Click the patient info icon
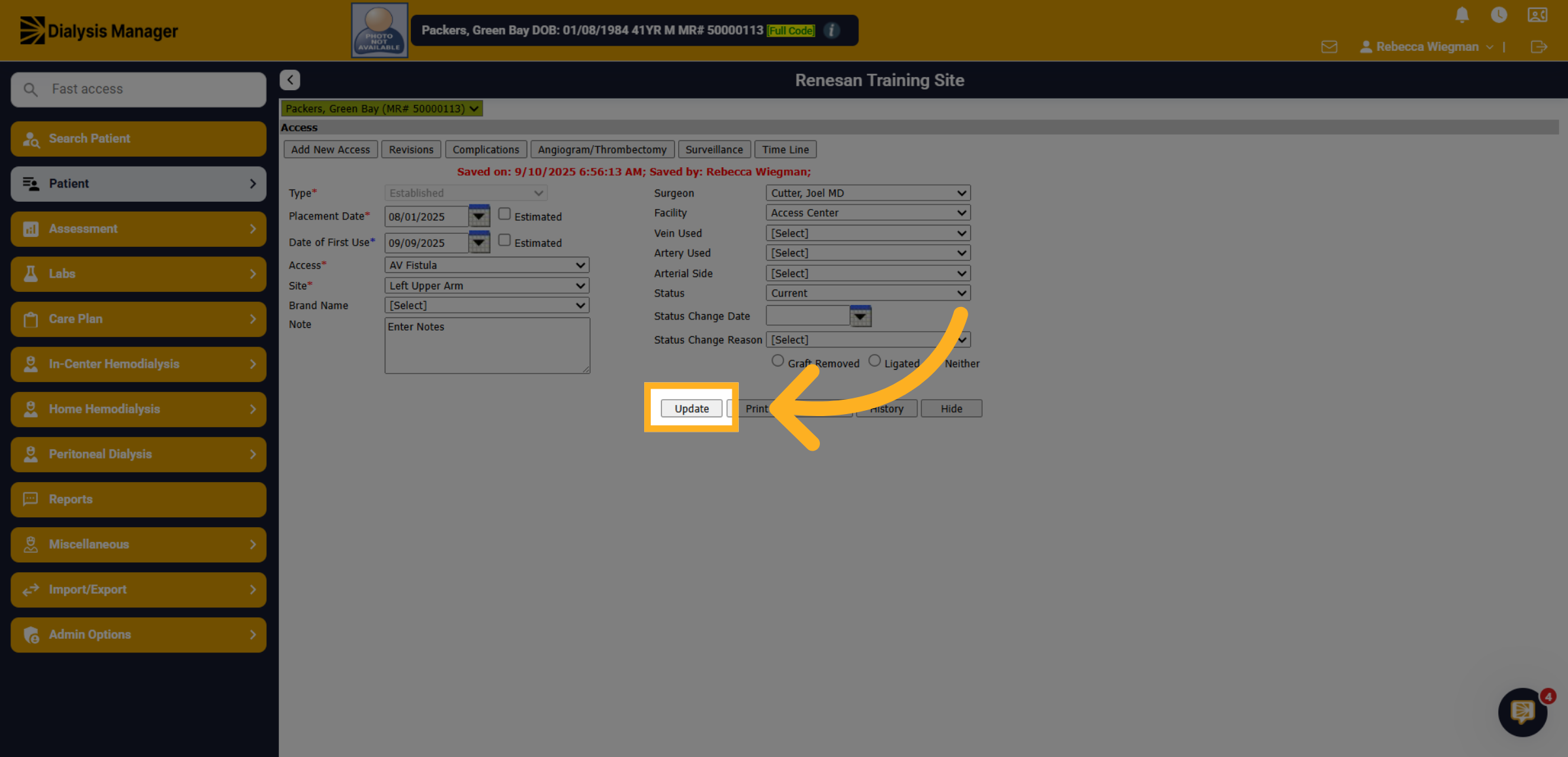The height and width of the screenshot is (757, 1568). (832, 31)
